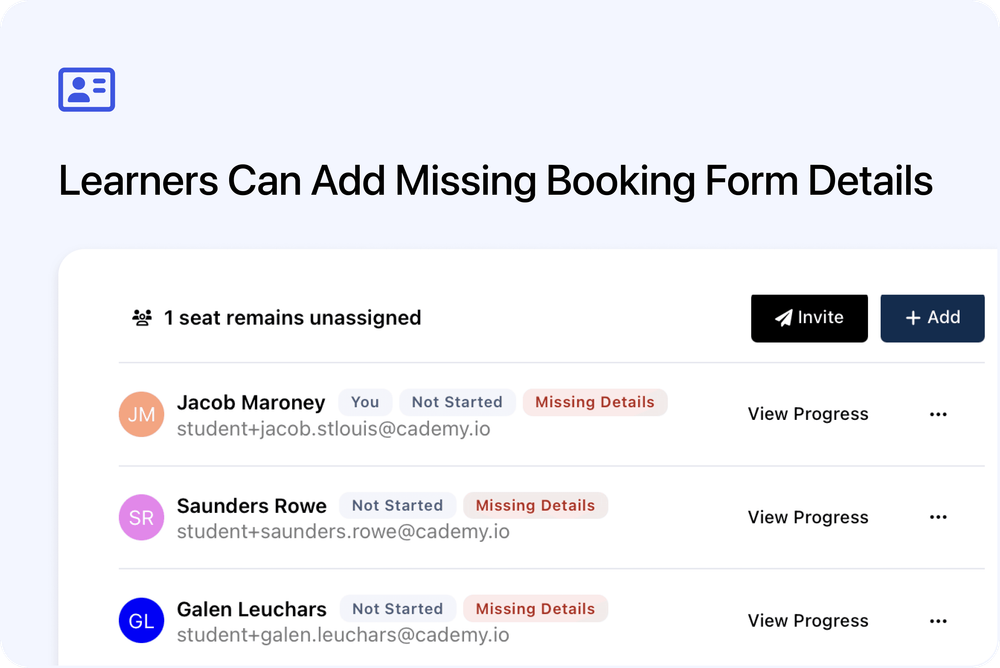
Task: Open the ellipsis menu for Saunders Rowe
Action: click(938, 517)
